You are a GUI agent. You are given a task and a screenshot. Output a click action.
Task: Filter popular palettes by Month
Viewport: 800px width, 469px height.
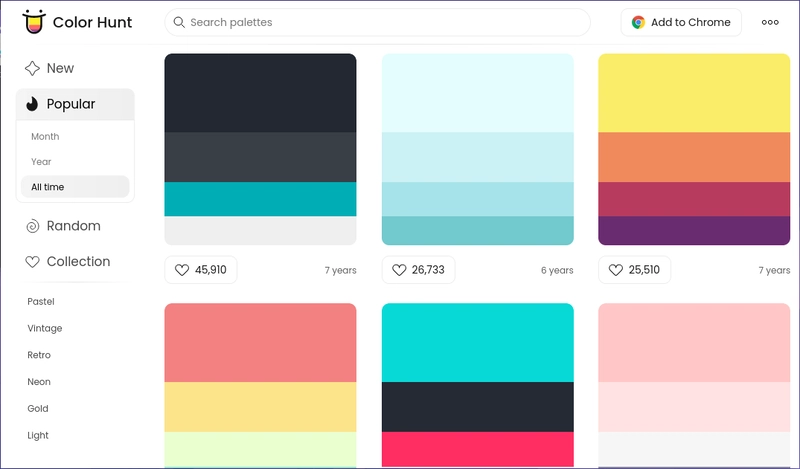(45, 137)
